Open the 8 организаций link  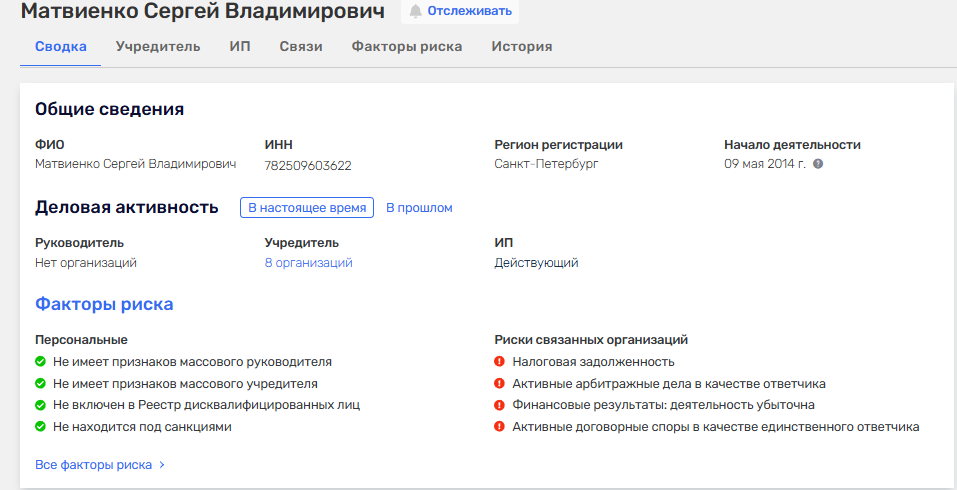[308, 263]
